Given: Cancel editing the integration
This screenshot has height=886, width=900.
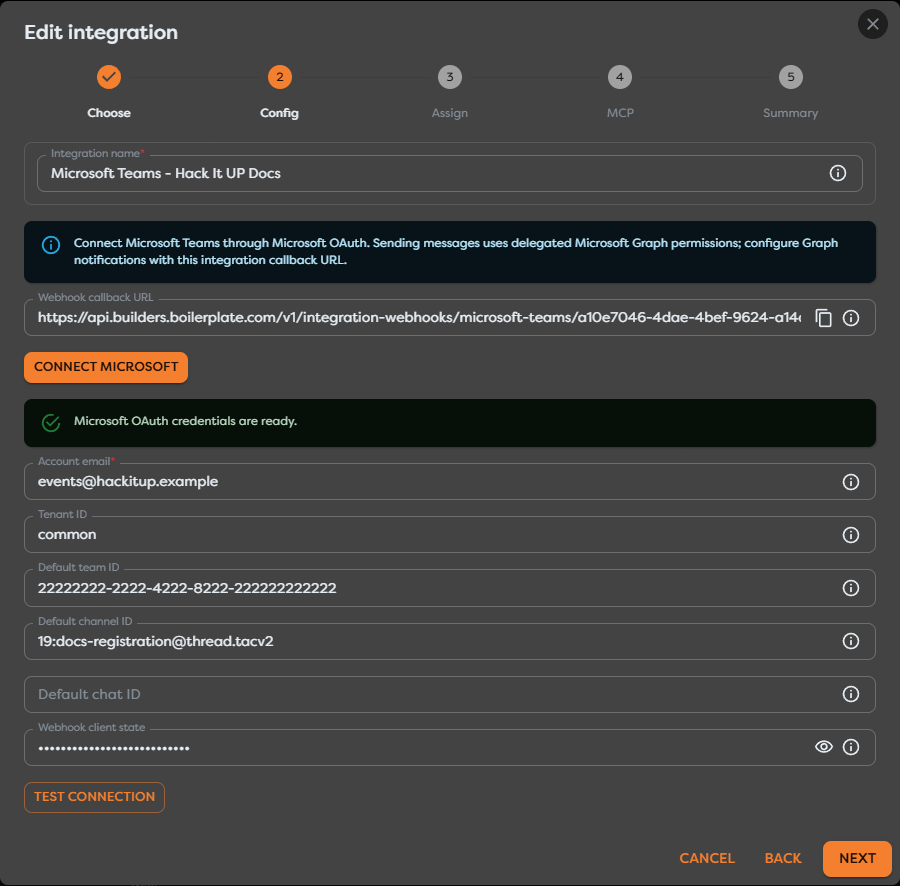Looking at the screenshot, I should pyautogui.click(x=707, y=858).
